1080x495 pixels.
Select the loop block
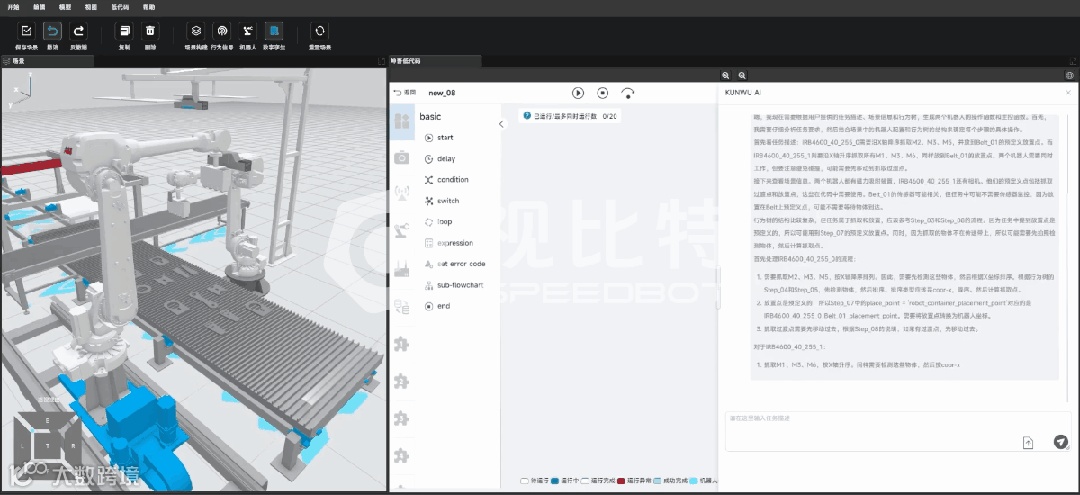pyautogui.click(x=439, y=222)
